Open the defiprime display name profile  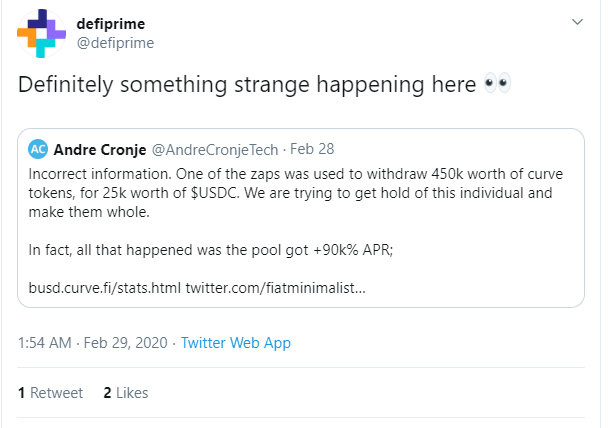point(111,22)
